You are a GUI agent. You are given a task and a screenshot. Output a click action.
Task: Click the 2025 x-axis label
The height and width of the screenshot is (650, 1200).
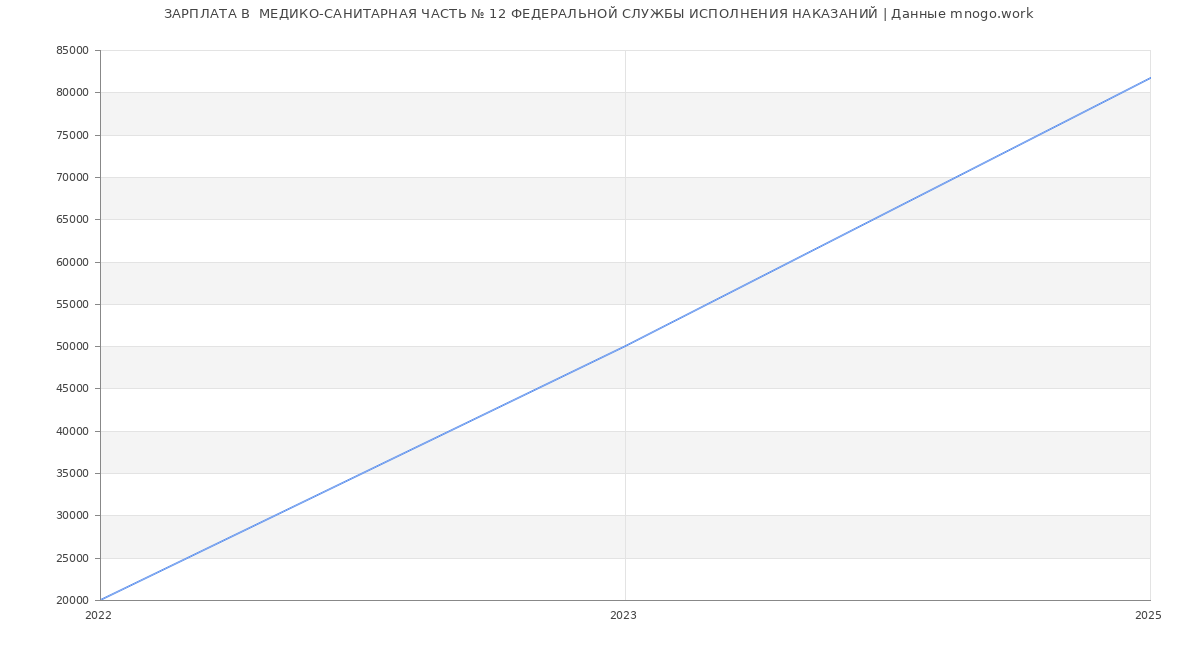coord(1148,616)
